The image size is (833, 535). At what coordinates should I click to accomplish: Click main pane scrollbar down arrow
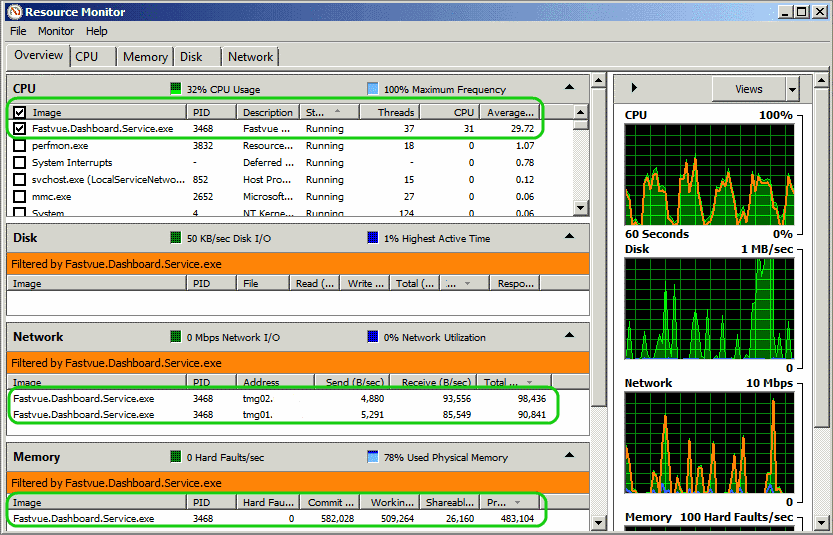click(599, 522)
